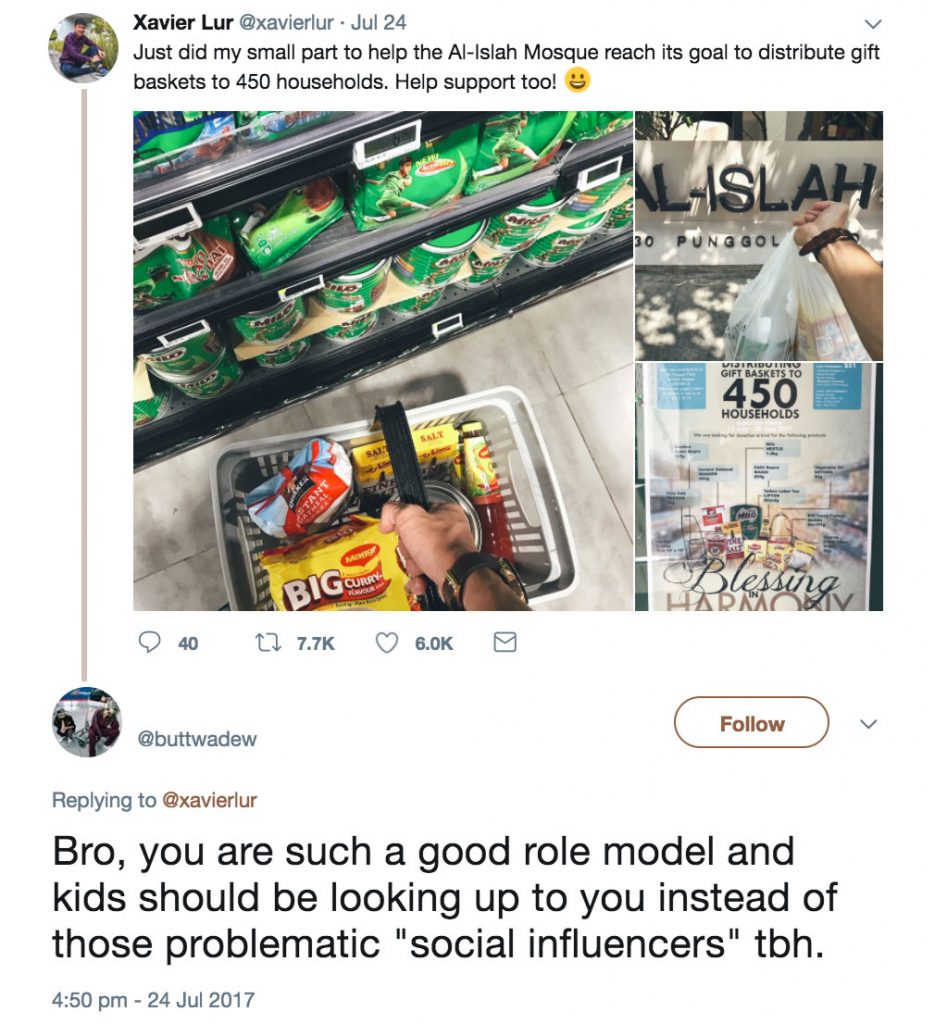Share tweet via envelope message icon
Image resolution: width=935 pixels, height=1024 pixels.
pyautogui.click(x=505, y=643)
